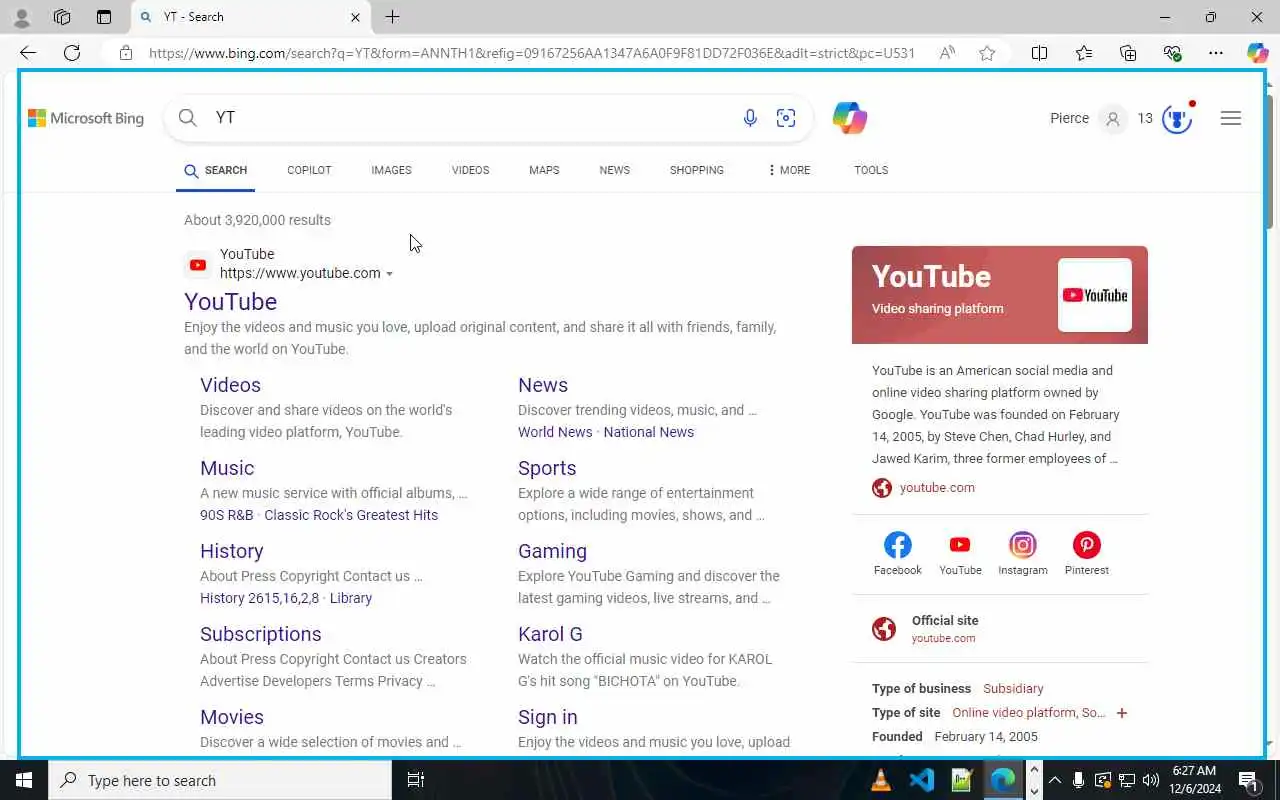Image resolution: width=1280 pixels, height=800 pixels.
Task: Open the system volume control
Action: click(x=1150, y=780)
